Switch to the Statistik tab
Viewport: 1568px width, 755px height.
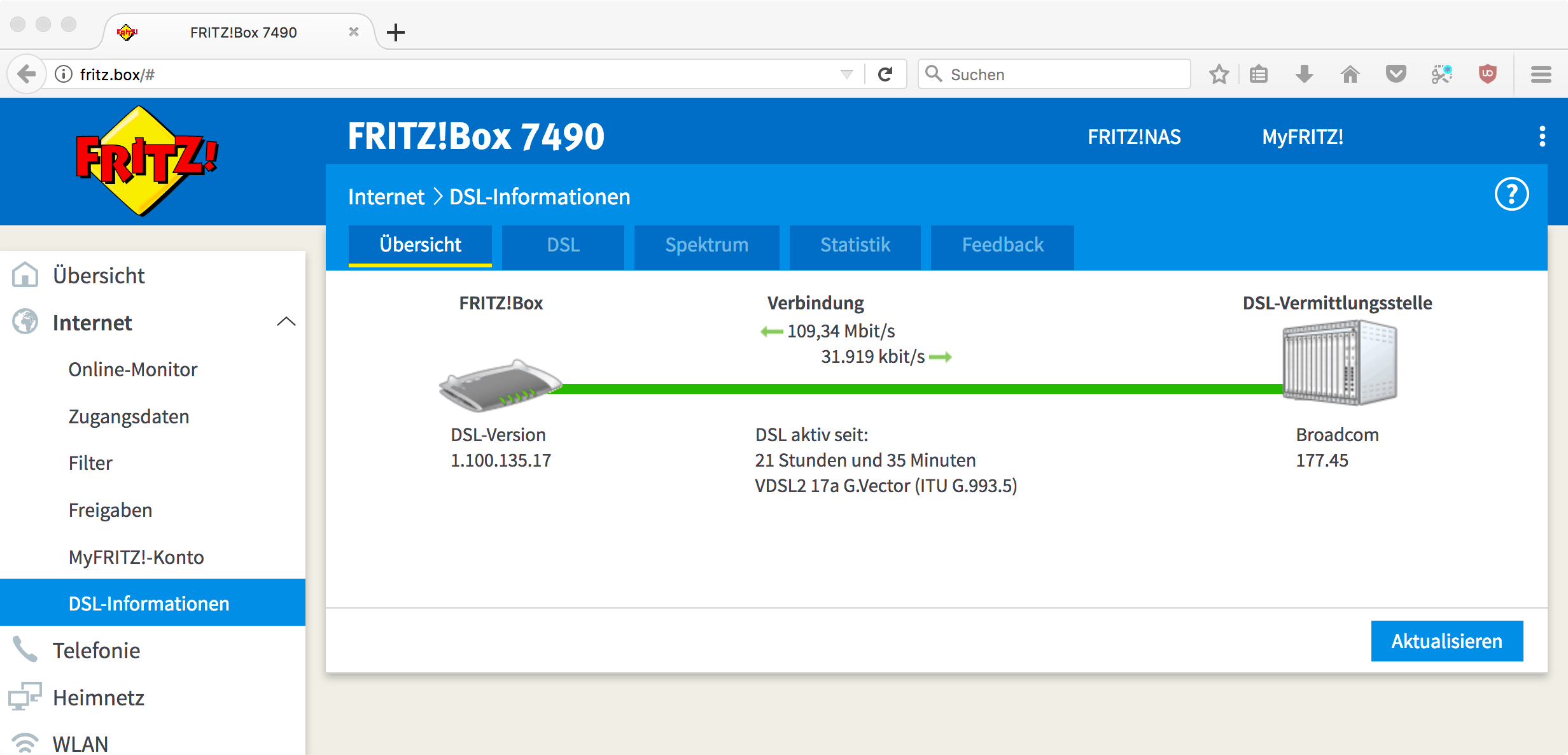(x=855, y=246)
